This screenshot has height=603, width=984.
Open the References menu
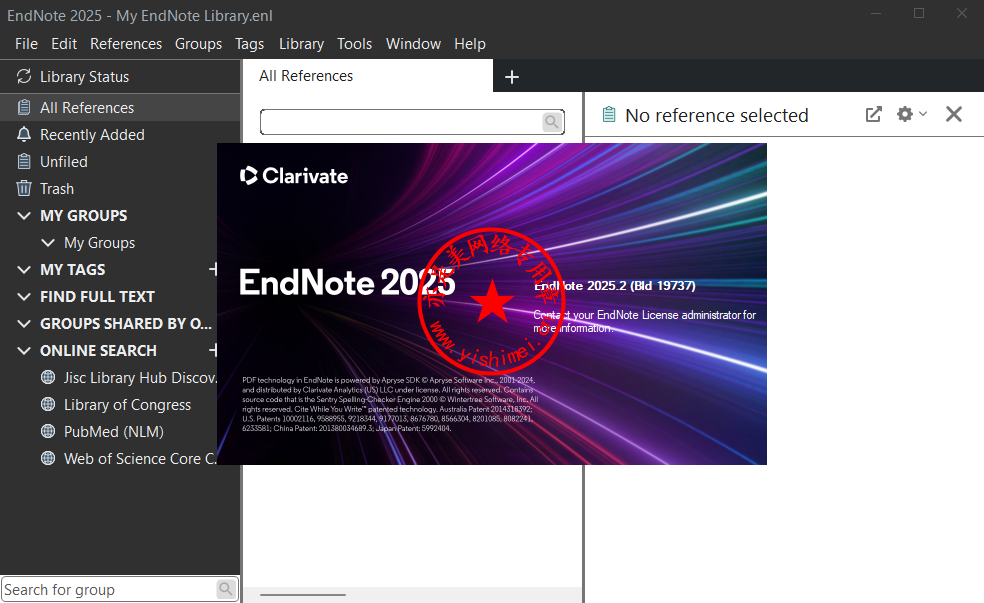pyautogui.click(x=126, y=44)
